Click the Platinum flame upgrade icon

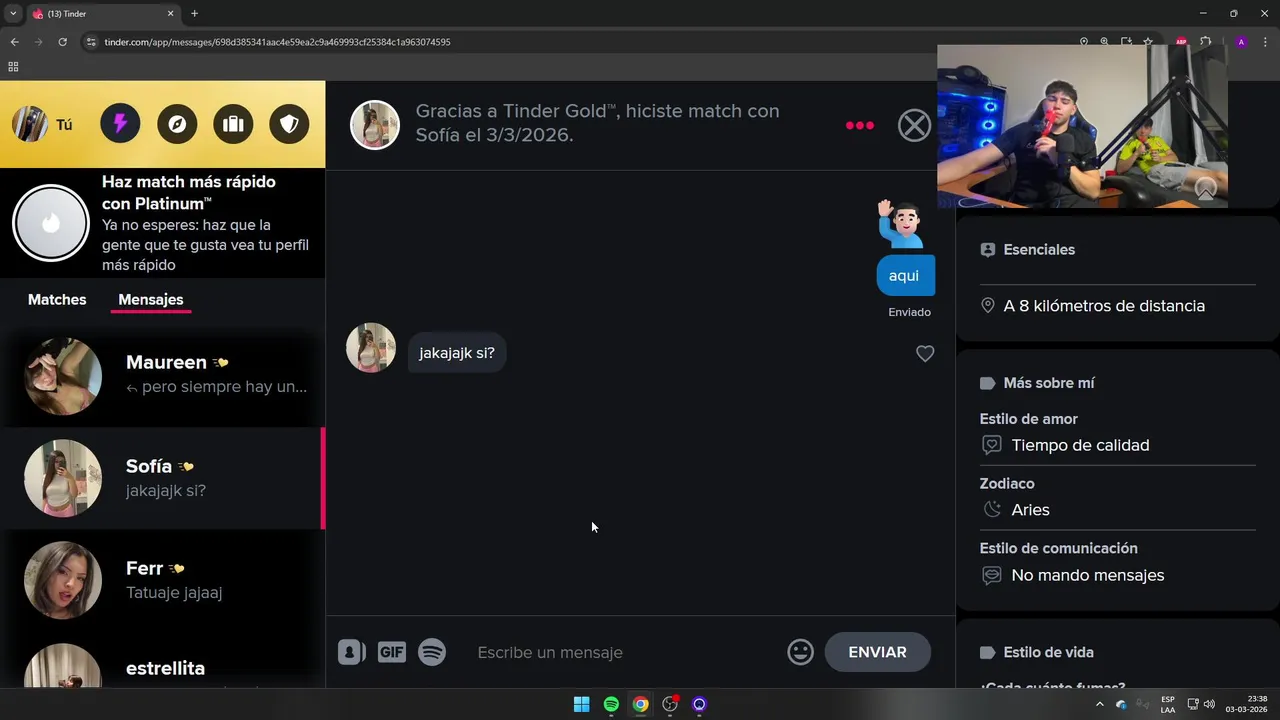(x=51, y=223)
